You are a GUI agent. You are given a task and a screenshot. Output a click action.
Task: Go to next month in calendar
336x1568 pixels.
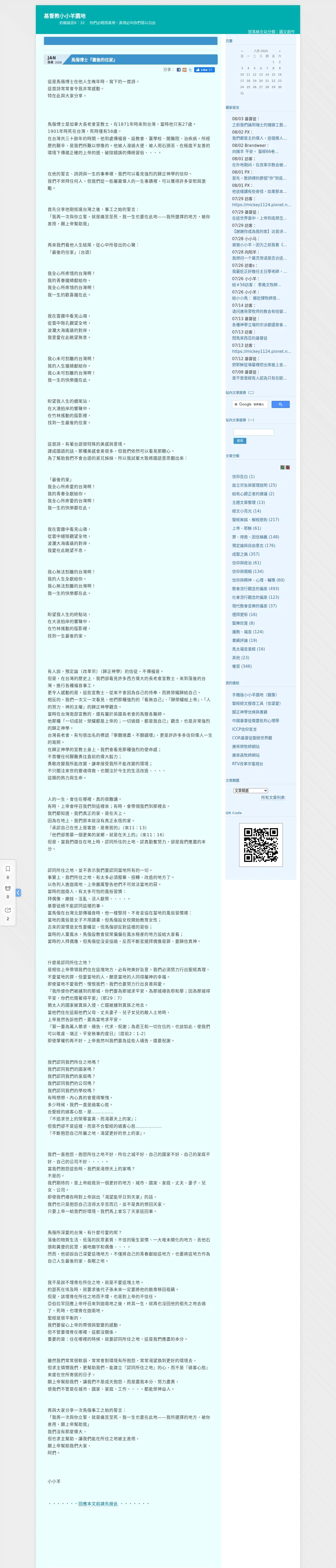[280, 51]
